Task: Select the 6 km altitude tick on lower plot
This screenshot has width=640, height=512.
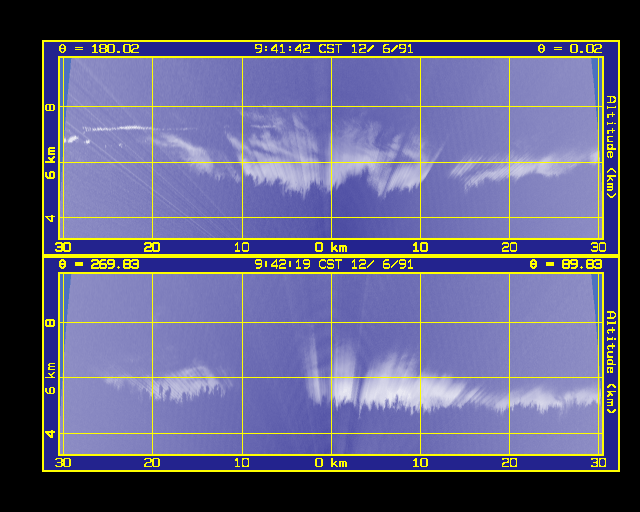Action: (x=50, y=378)
